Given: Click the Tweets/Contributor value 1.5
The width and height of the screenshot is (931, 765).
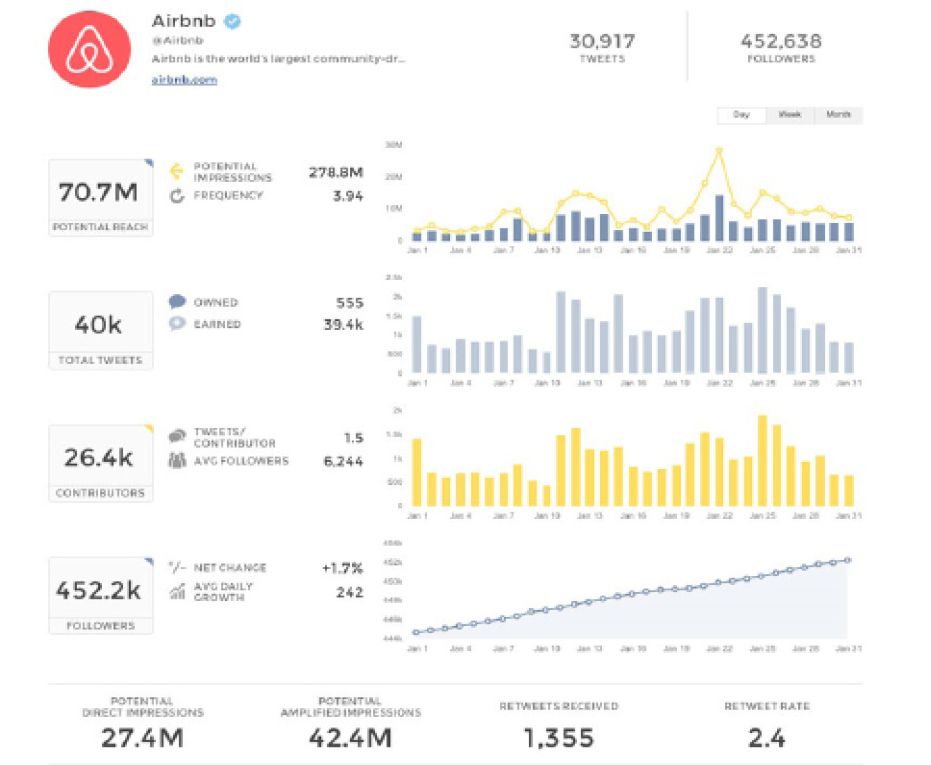Looking at the screenshot, I should coord(353,438).
